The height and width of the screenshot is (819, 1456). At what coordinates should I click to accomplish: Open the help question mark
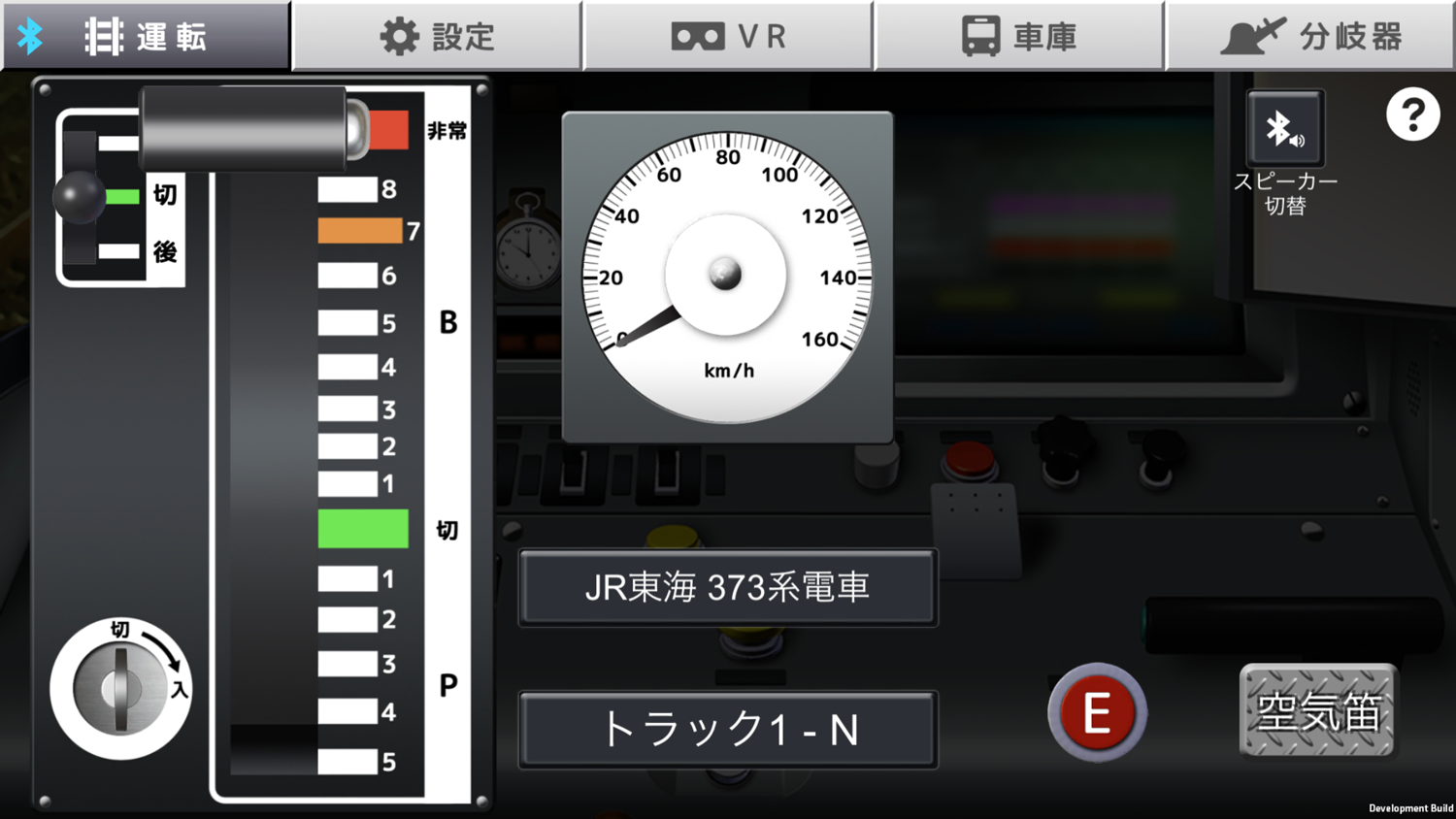1412,115
